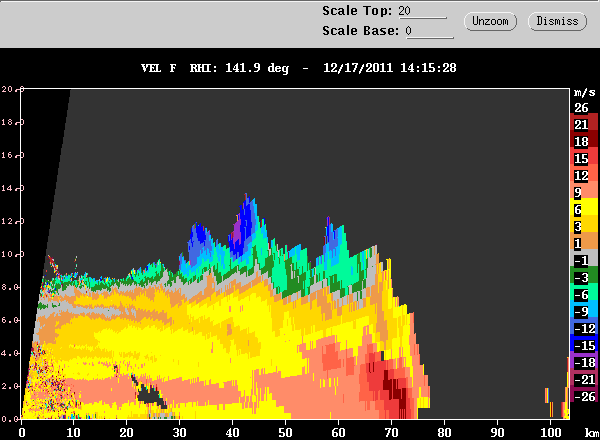Select the -9 m/s light blue swatch
The width and height of the screenshot is (600, 440).
pyautogui.click(x=584, y=309)
